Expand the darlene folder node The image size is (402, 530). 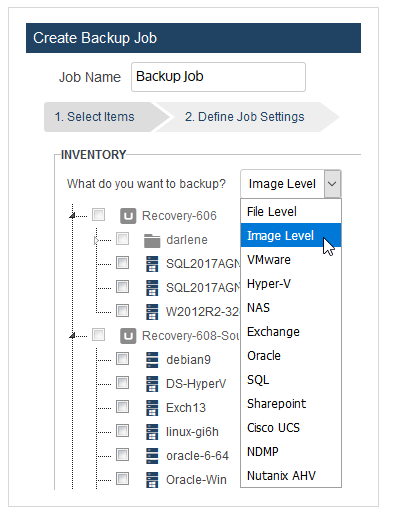tap(96, 240)
